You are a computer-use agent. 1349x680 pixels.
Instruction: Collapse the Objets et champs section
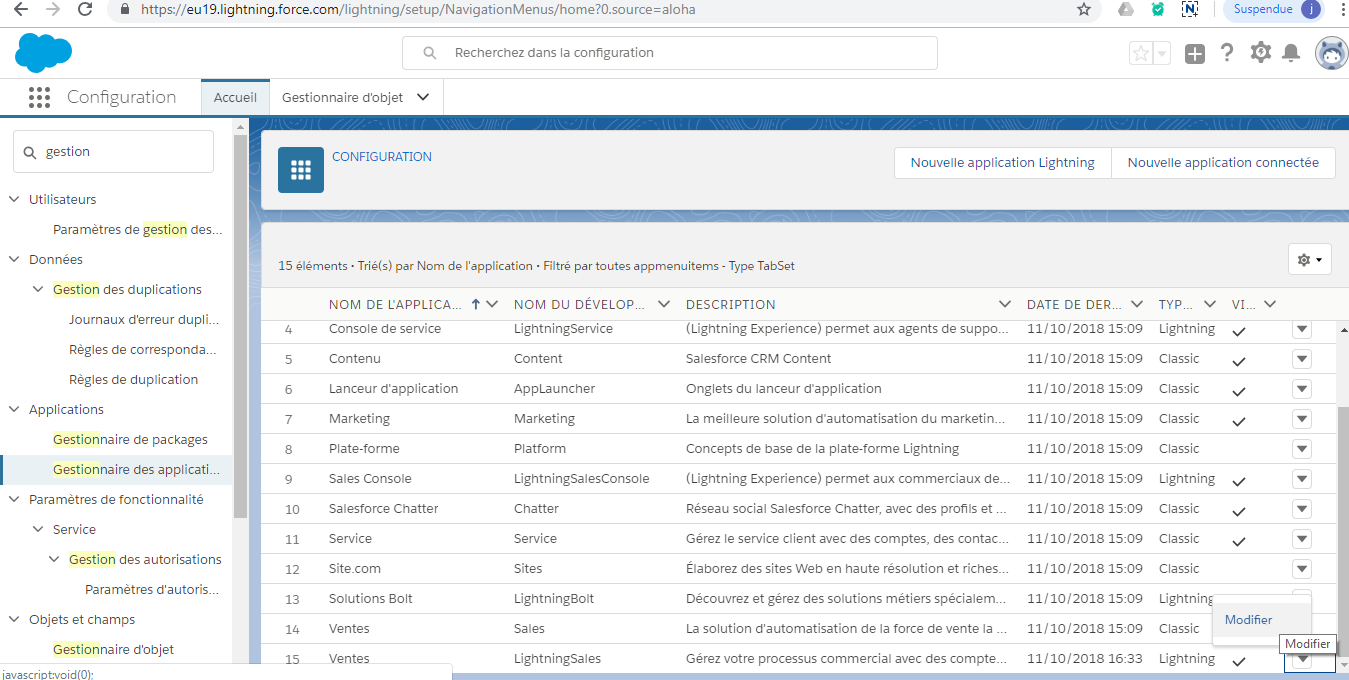[14, 620]
